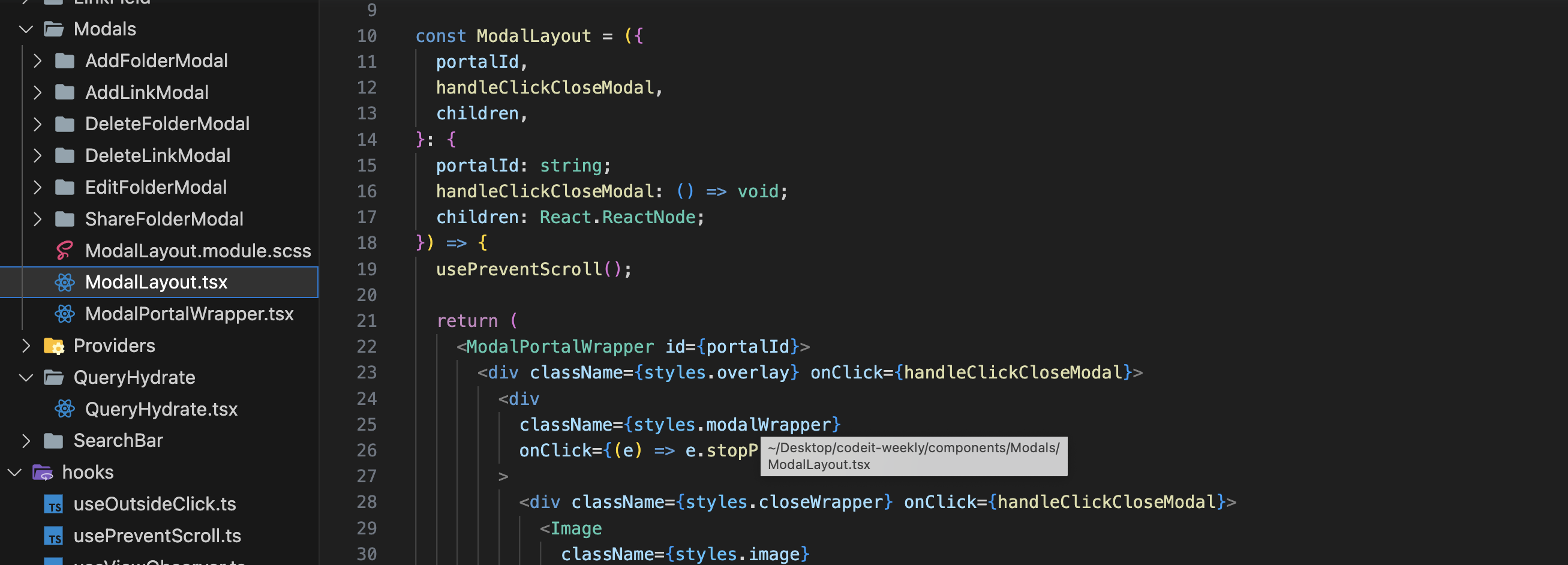Click the DeleteLinkModal folder icon
This screenshot has width=1568, height=565.
pyautogui.click(x=65, y=156)
